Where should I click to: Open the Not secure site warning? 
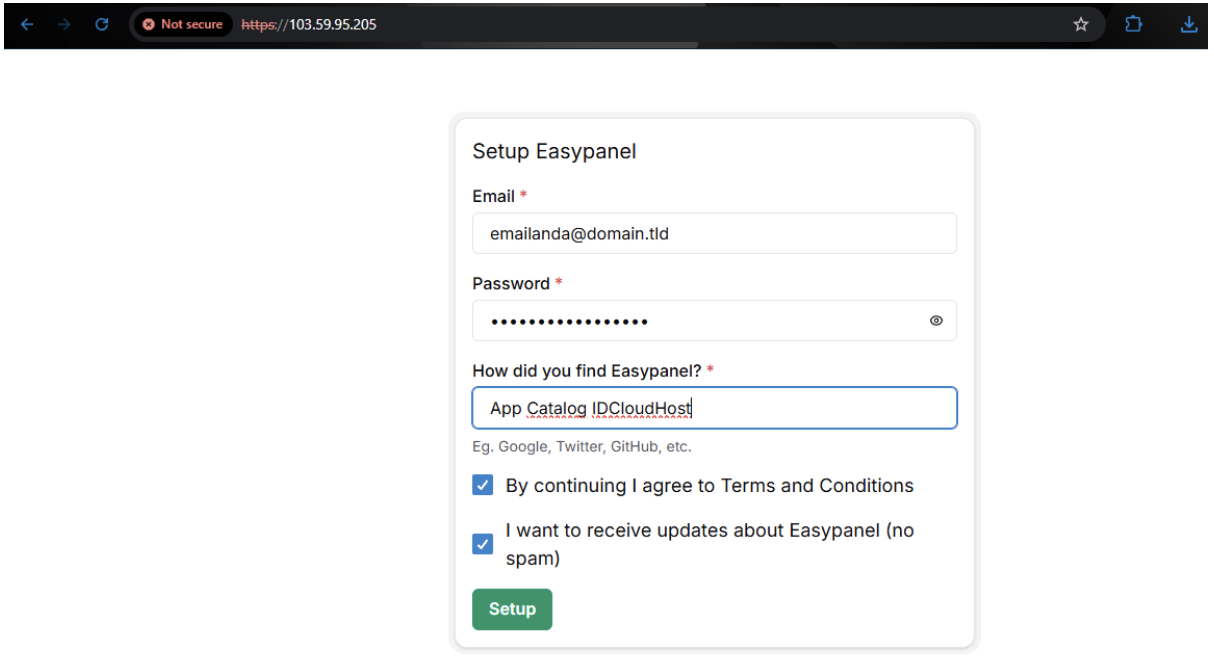click(x=183, y=24)
